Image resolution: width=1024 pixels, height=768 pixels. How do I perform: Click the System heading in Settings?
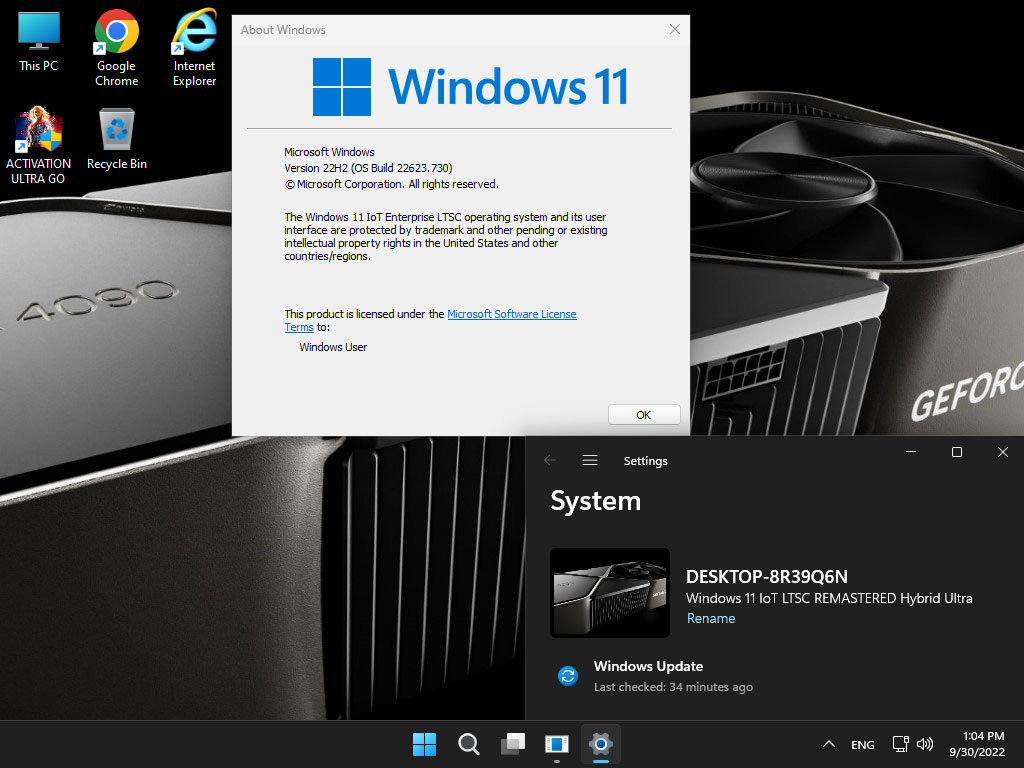(596, 501)
